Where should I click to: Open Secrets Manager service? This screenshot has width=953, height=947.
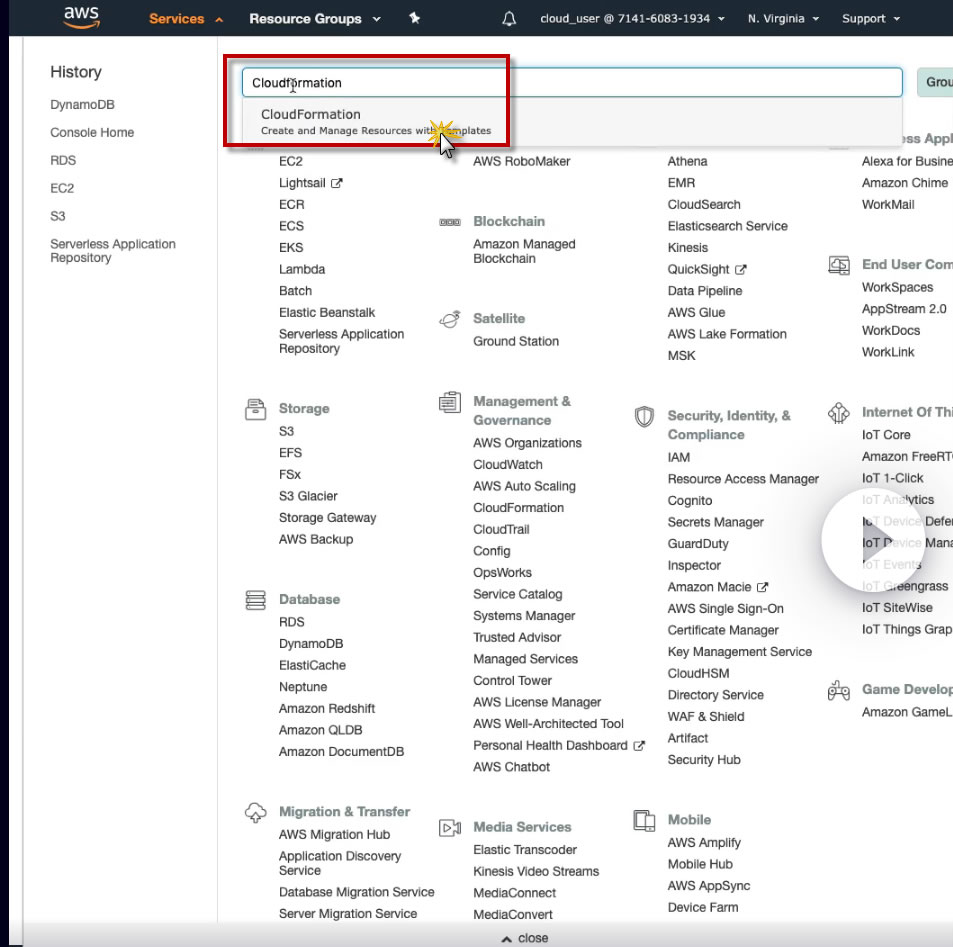(715, 522)
